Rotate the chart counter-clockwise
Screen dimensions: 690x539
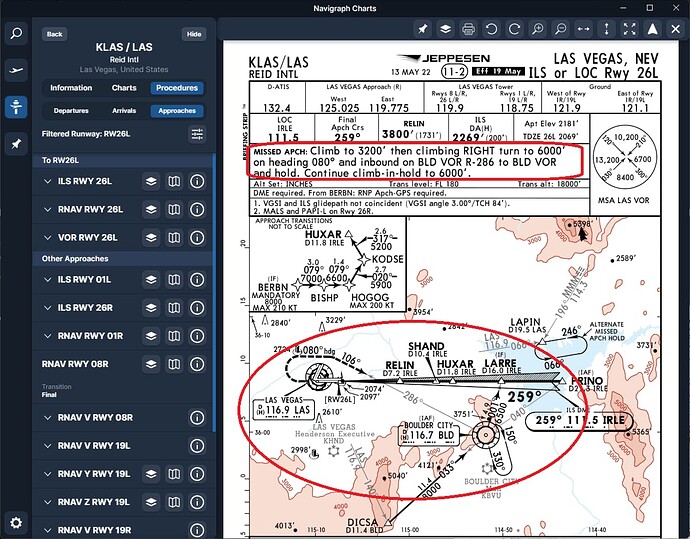[492, 29]
